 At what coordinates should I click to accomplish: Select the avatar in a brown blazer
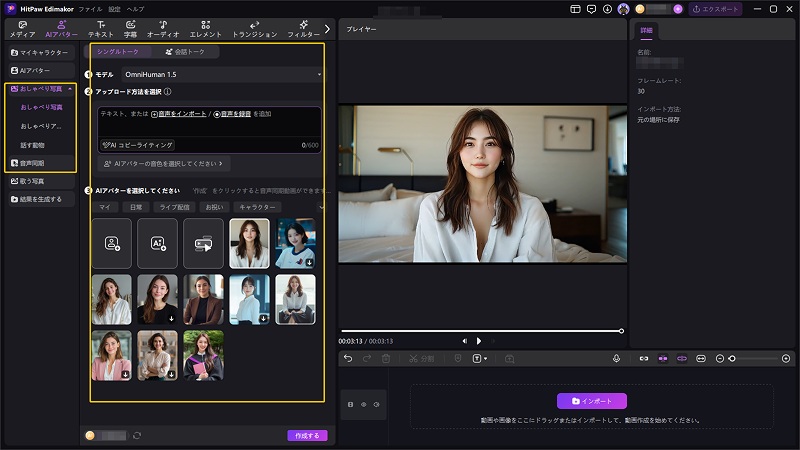203,299
